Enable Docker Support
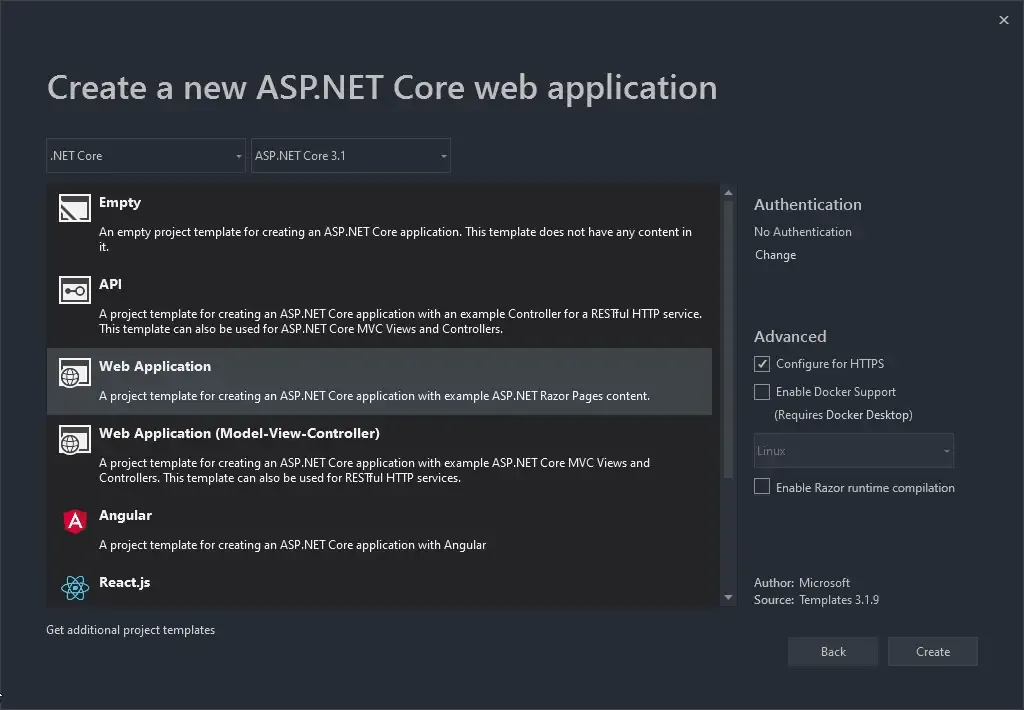The width and height of the screenshot is (1024, 710). 762,391
